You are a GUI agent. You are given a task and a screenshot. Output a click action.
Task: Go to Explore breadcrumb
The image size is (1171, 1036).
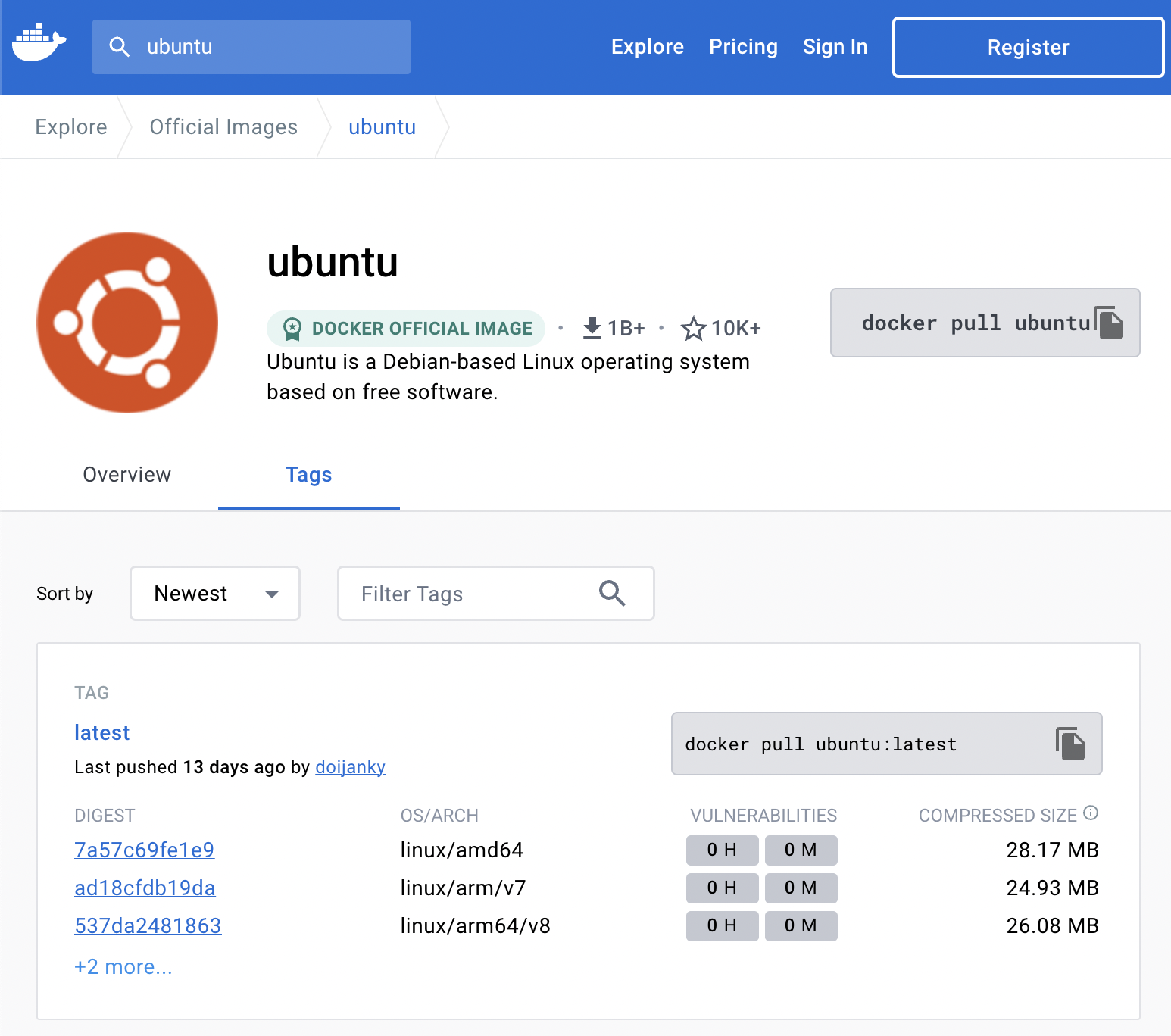[71, 126]
